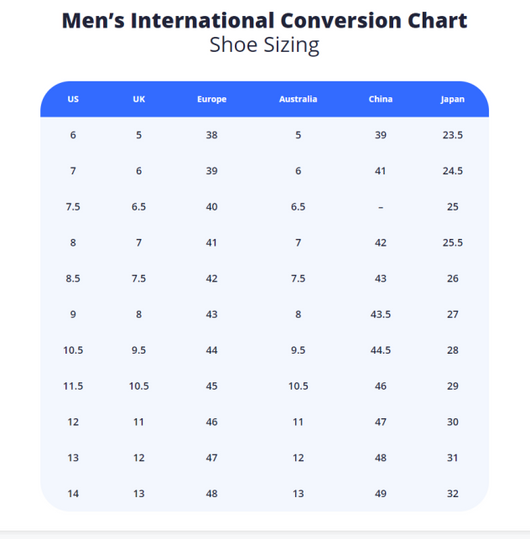Select US size 11.5 cell

[73, 386]
